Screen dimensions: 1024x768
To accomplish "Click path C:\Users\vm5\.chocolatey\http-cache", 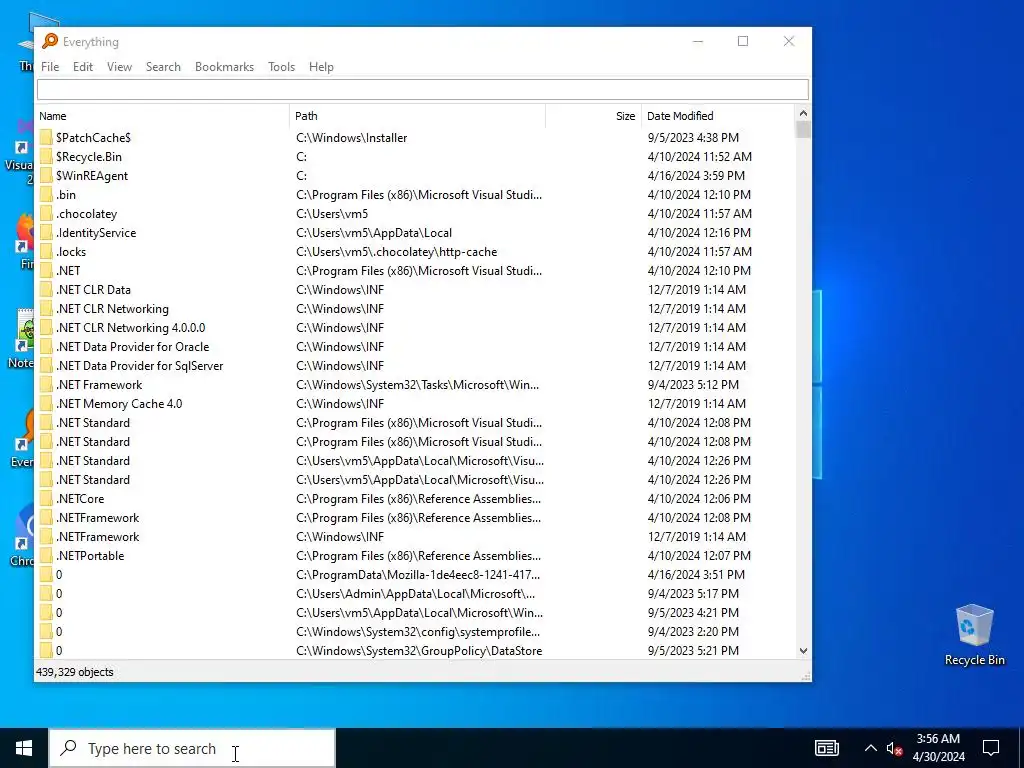I will tap(396, 251).
